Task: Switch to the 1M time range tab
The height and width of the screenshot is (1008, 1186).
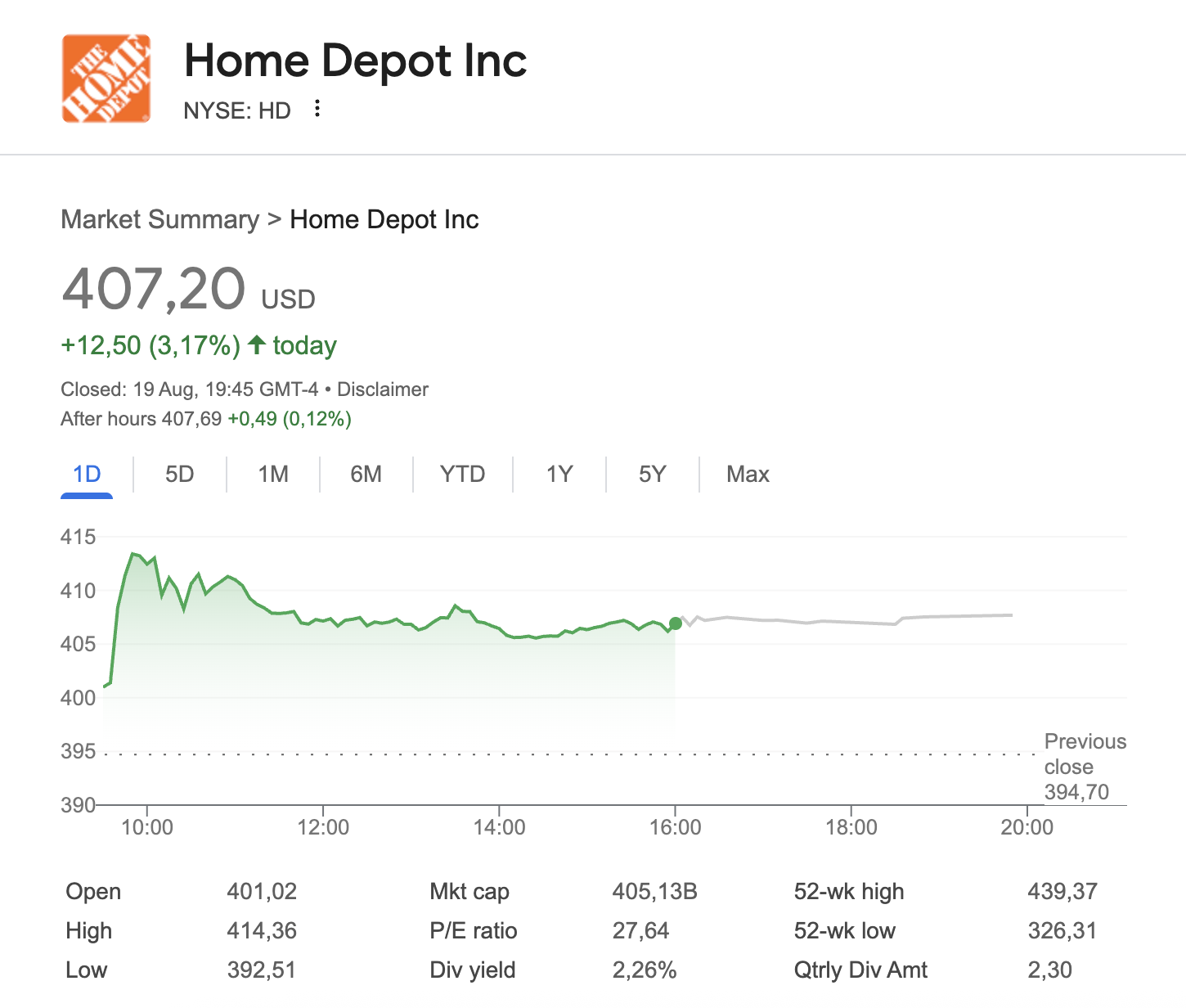Action: point(273,475)
